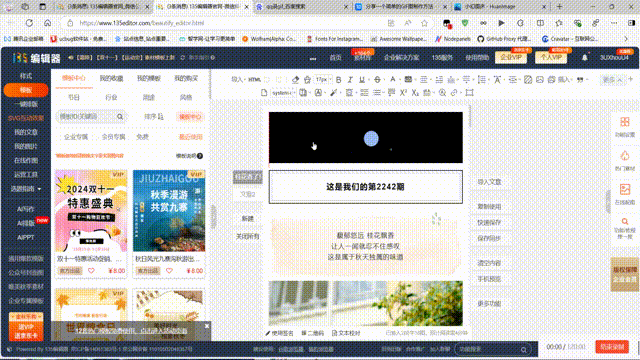Click 快速保存 button
640x360 pixels.
point(489,223)
